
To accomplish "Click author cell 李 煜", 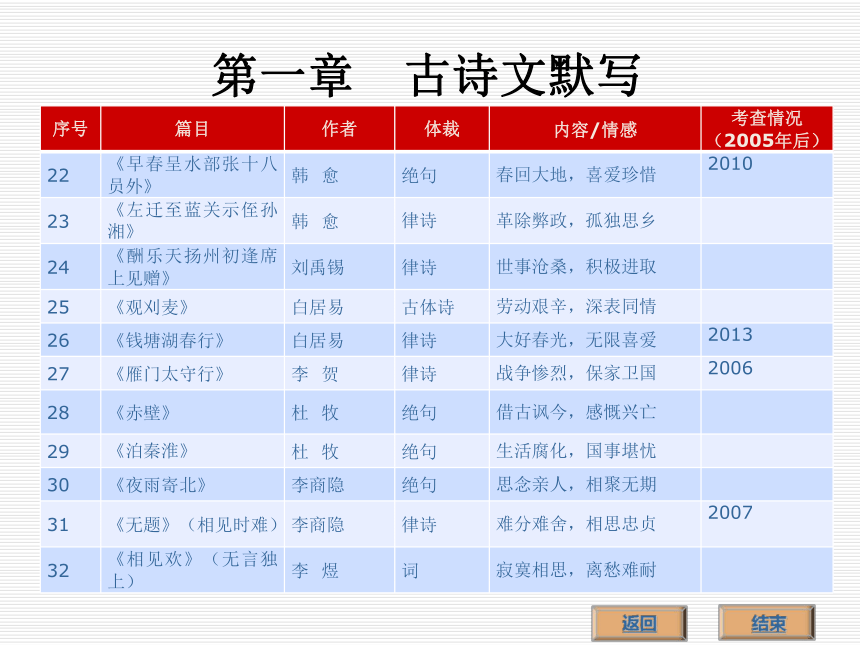I will coord(340,570).
